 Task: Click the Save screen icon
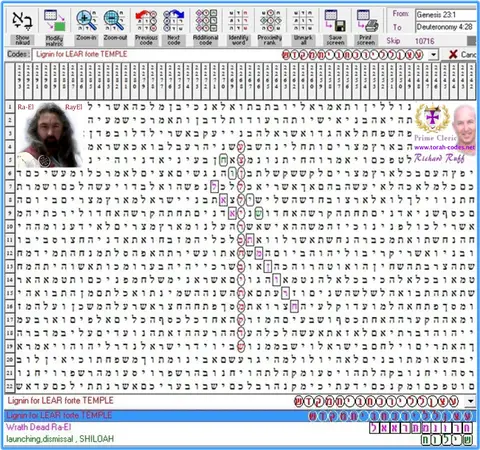tap(335, 21)
